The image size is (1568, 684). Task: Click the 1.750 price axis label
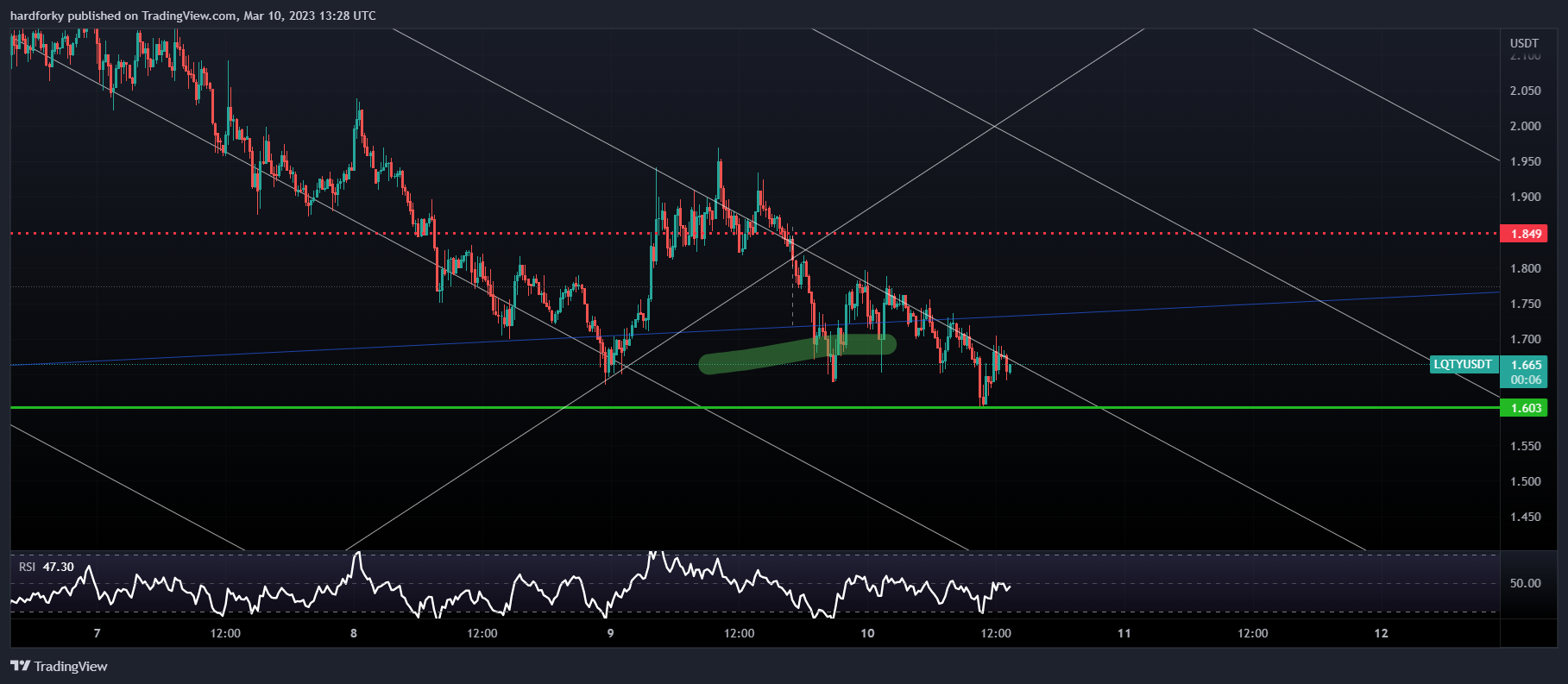(x=1525, y=304)
